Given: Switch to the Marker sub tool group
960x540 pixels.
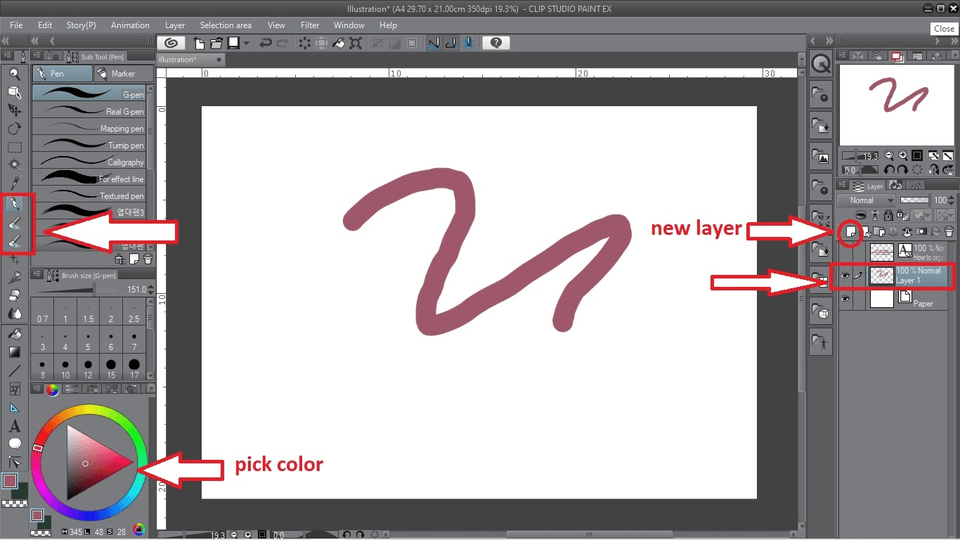Looking at the screenshot, I should [x=124, y=73].
